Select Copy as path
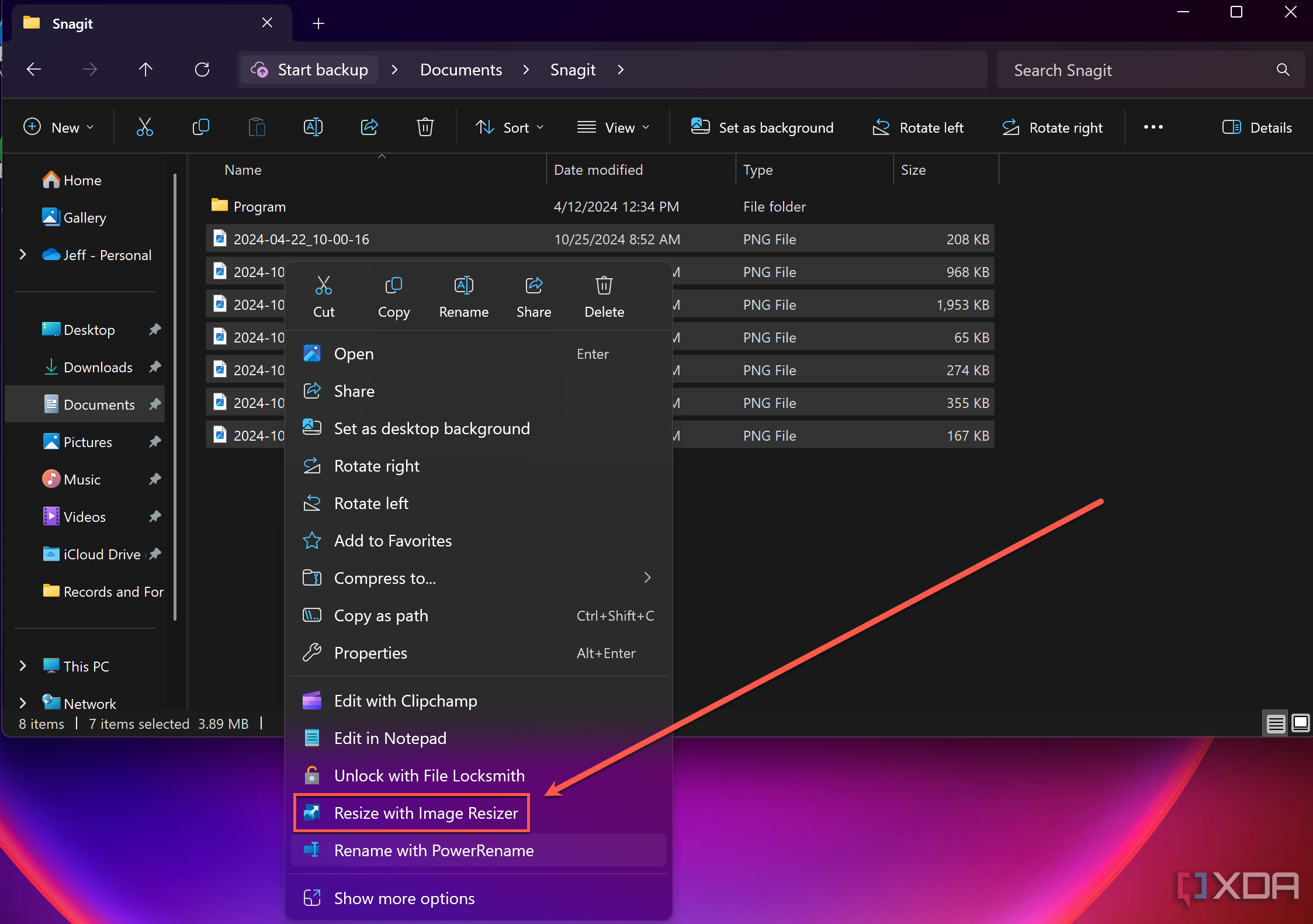The height and width of the screenshot is (924, 1313). [x=478, y=615]
